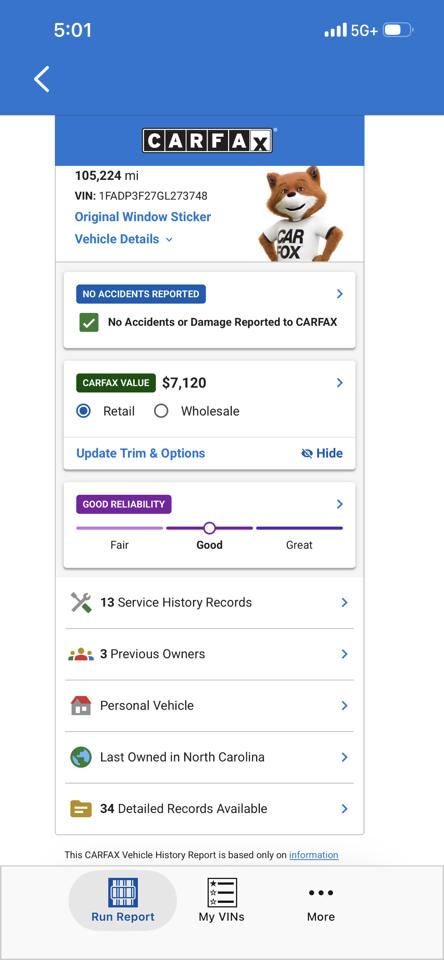Select the Retail radio button

(x=83, y=411)
